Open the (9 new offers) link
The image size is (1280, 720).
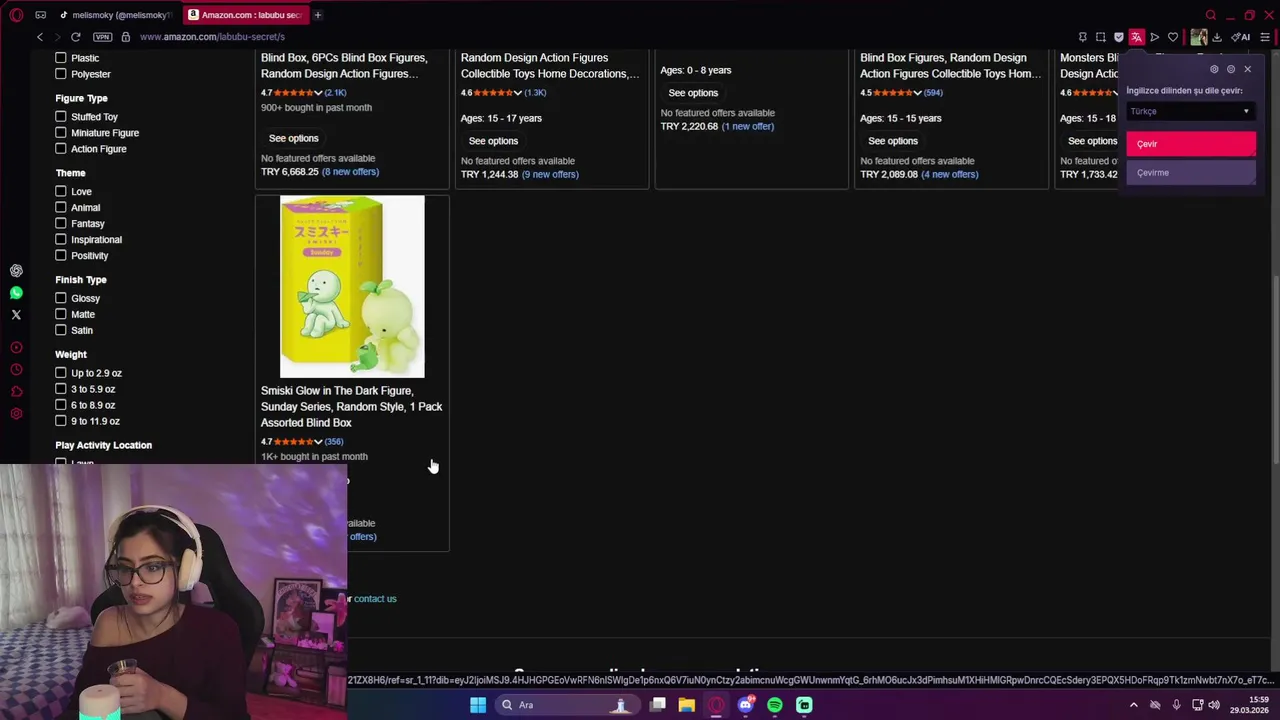coord(550,174)
